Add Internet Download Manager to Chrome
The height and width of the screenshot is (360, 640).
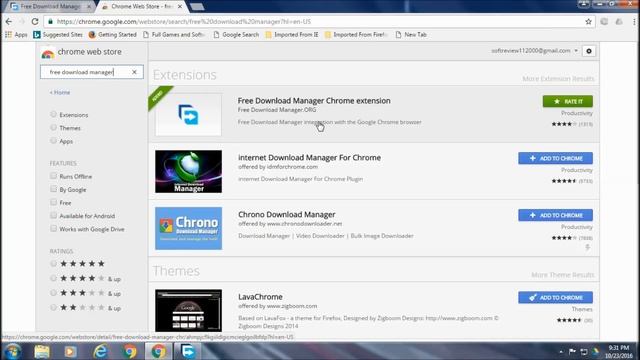(x=556, y=158)
